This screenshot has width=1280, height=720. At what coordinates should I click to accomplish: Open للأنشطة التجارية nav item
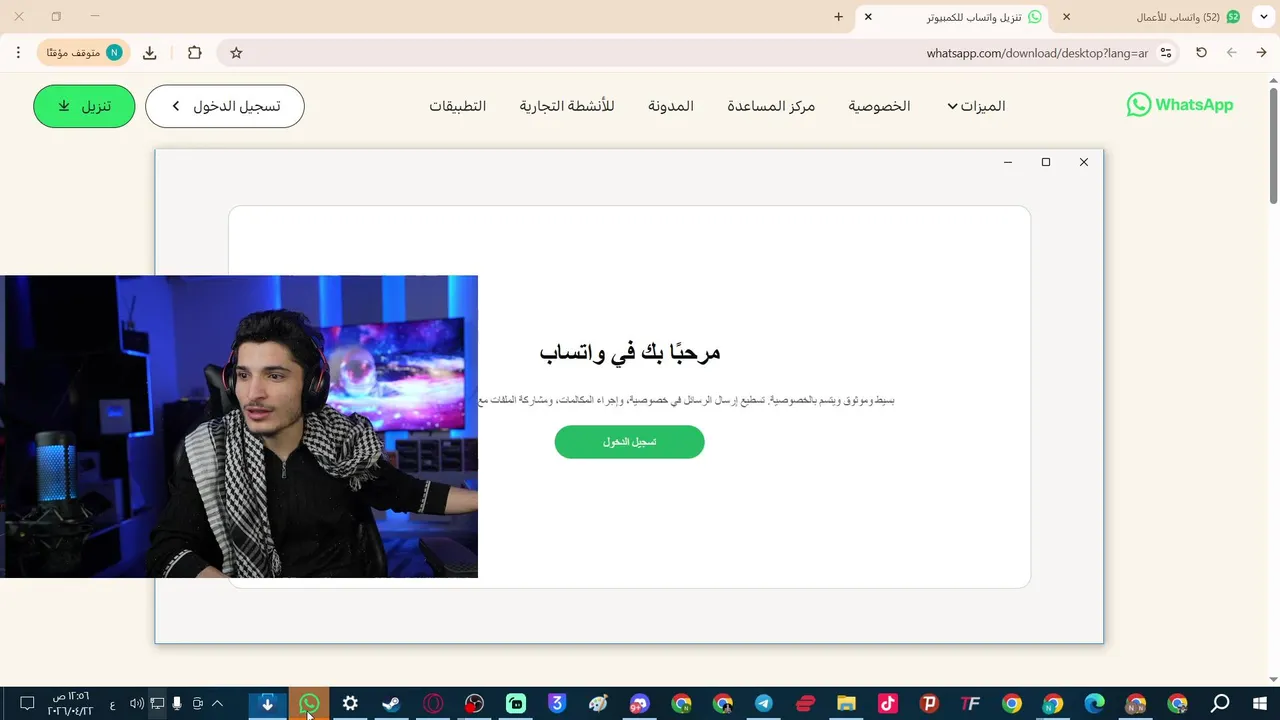point(567,106)
